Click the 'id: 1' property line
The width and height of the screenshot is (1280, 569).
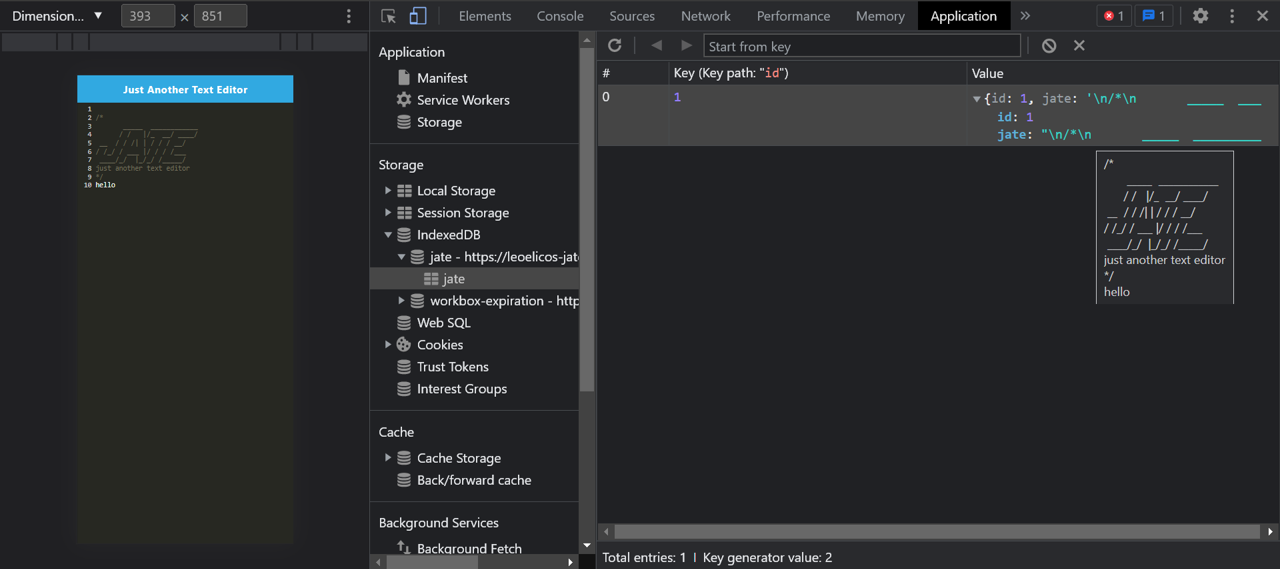click(x=1015, y=117)
